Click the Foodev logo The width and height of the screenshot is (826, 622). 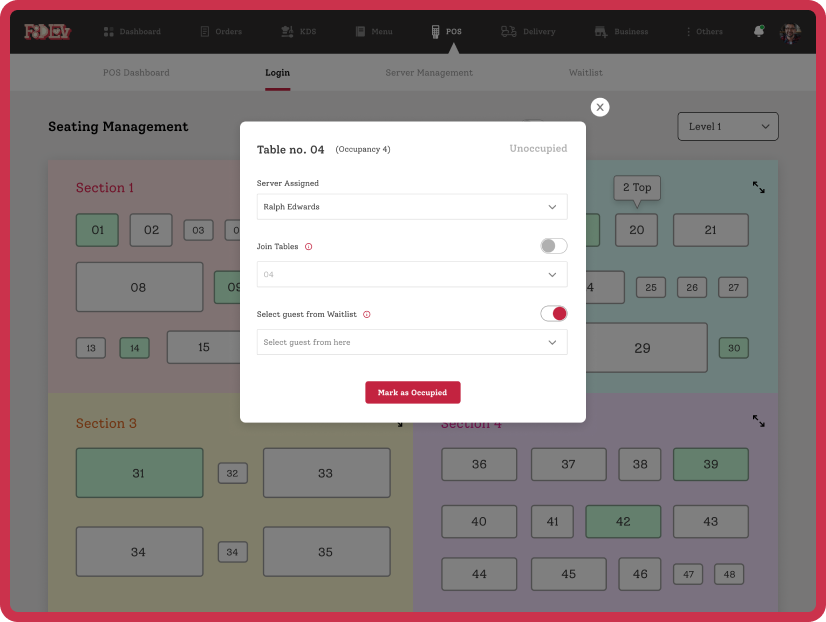pyautogui.click(x=47, y=32)
